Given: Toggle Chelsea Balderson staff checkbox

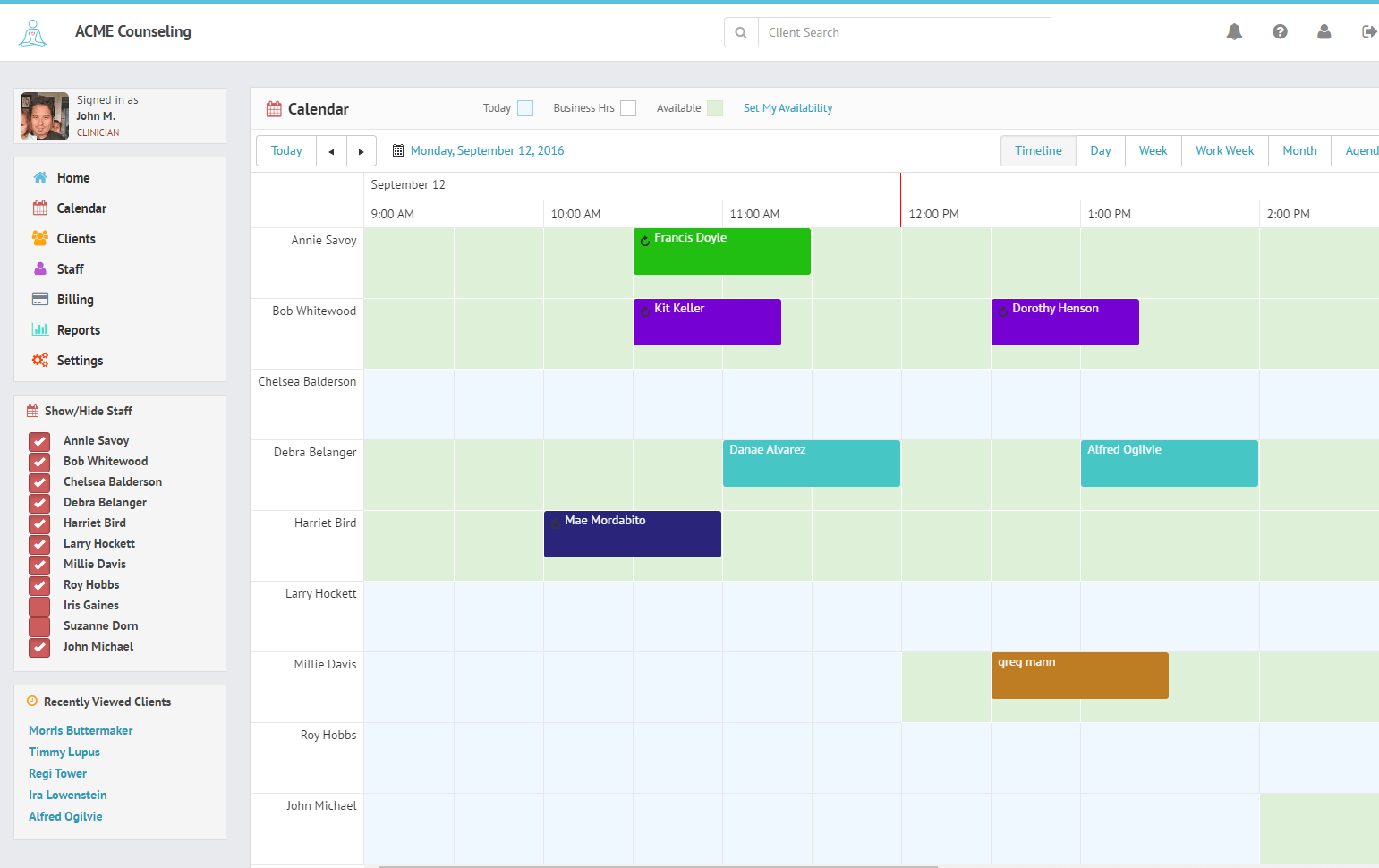Looking at the screenshot, I should click(x=39, y=482).
